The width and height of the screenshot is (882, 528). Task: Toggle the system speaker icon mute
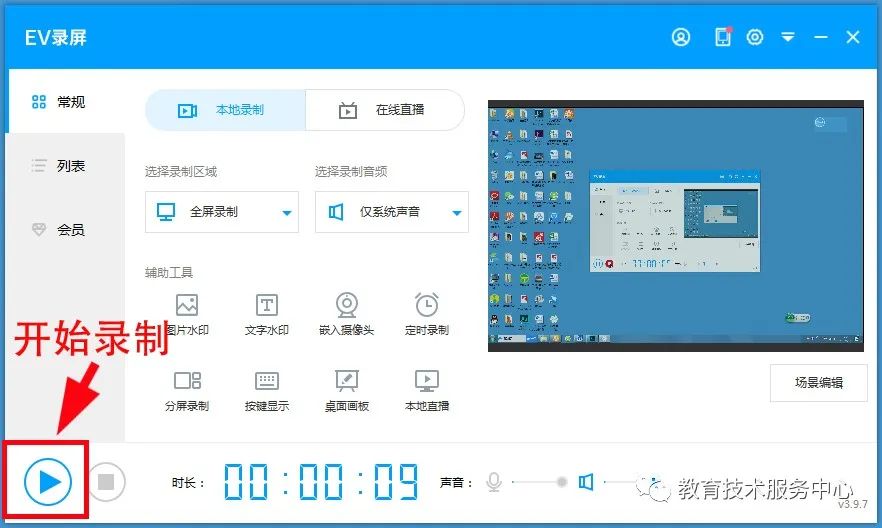[586, 482]
